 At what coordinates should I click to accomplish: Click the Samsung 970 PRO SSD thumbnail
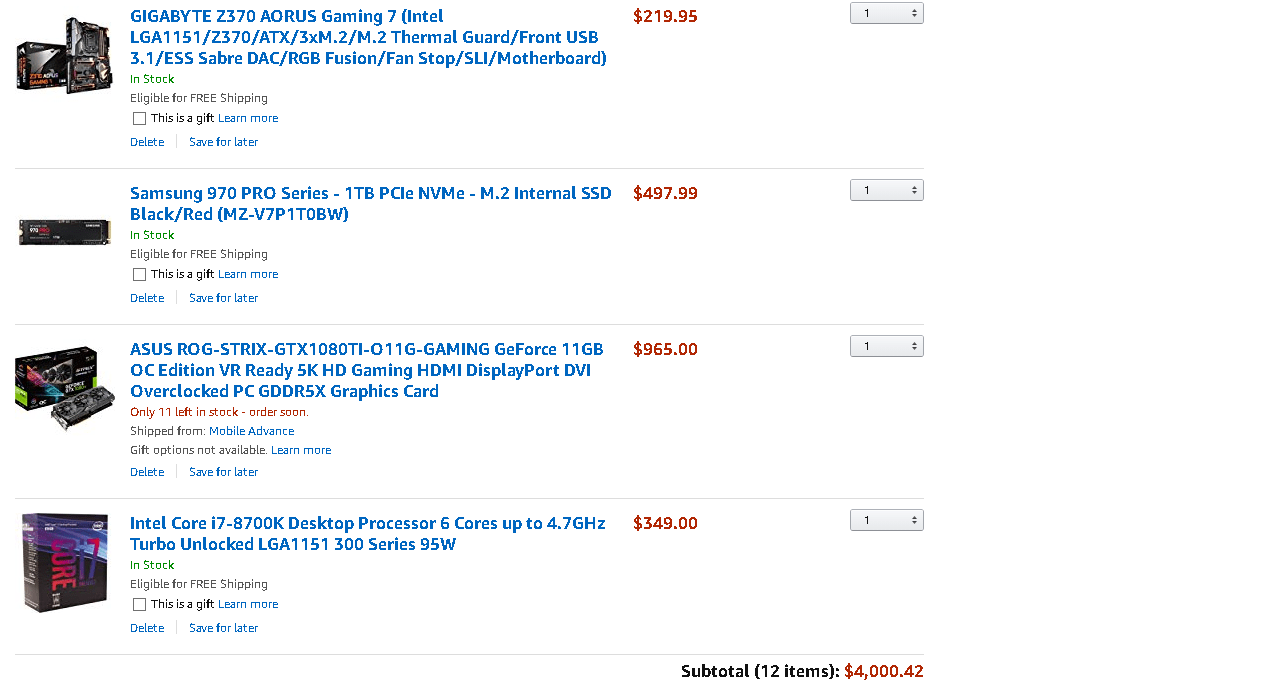pos(65,233)
